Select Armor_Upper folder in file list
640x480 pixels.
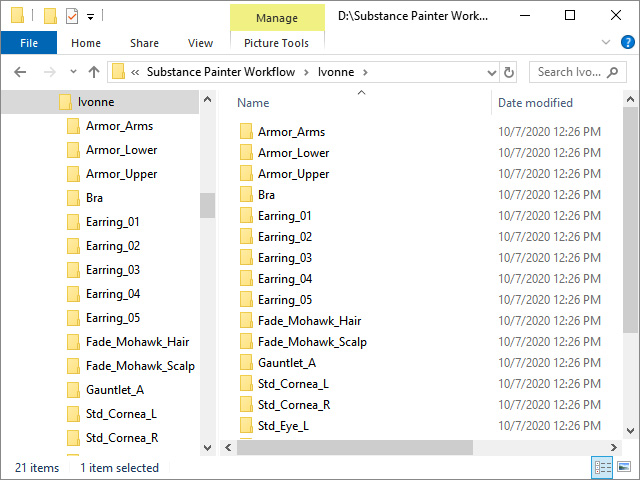(x=293, y=174)
